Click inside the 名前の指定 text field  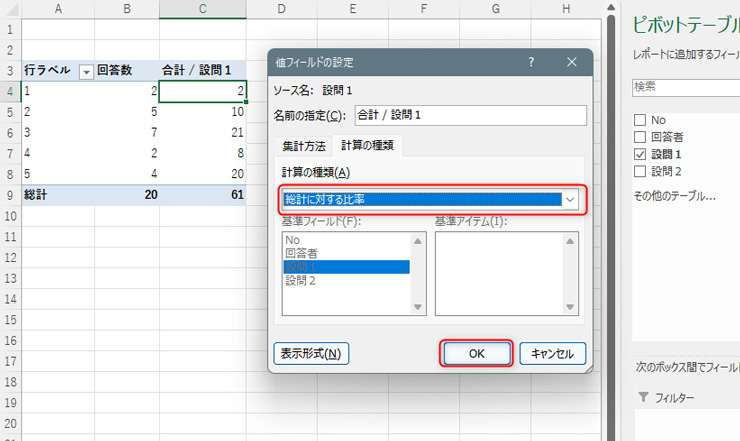(x=470, y=115)
